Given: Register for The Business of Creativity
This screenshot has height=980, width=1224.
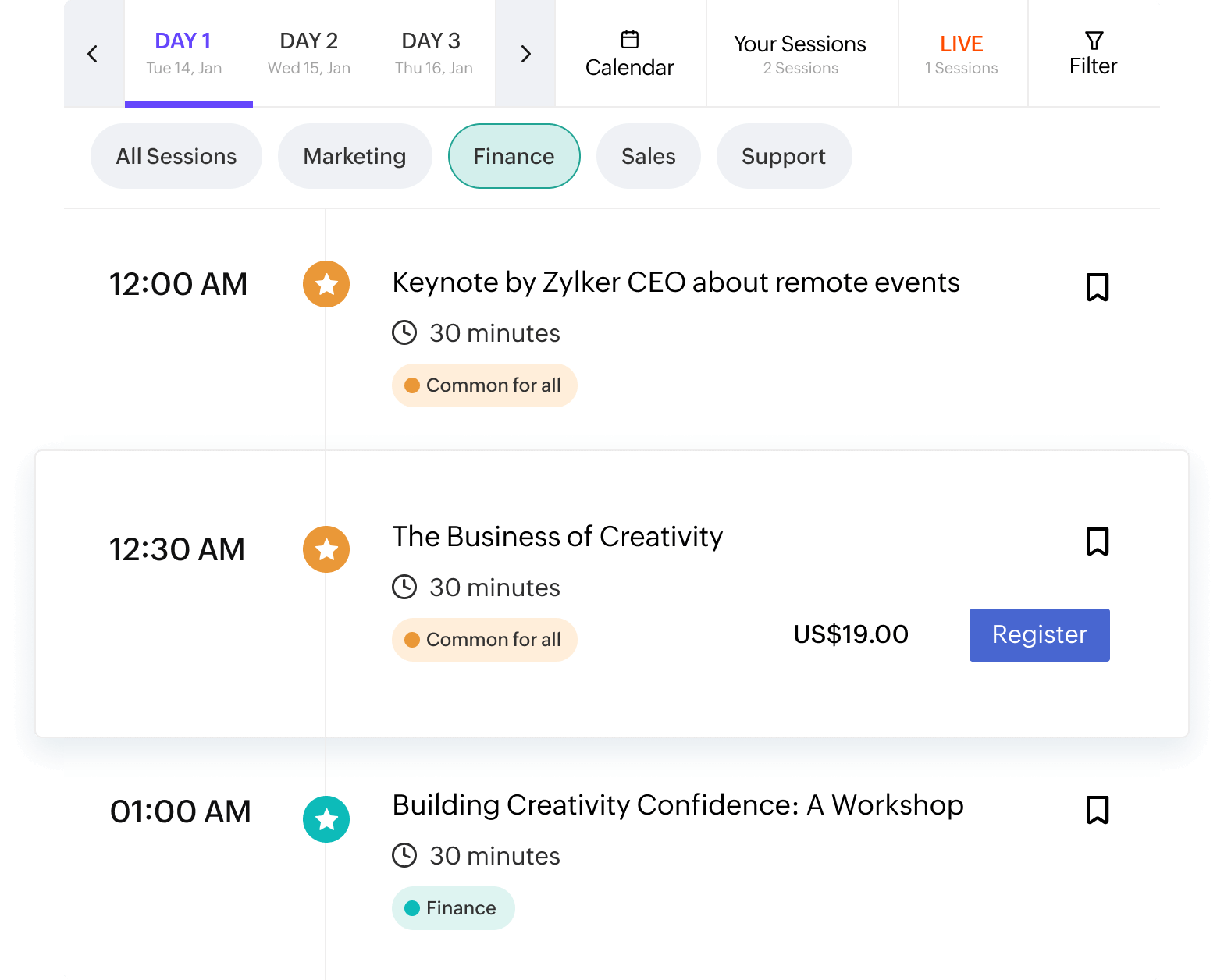Looking at the screenshot, I should (1039, 635).
